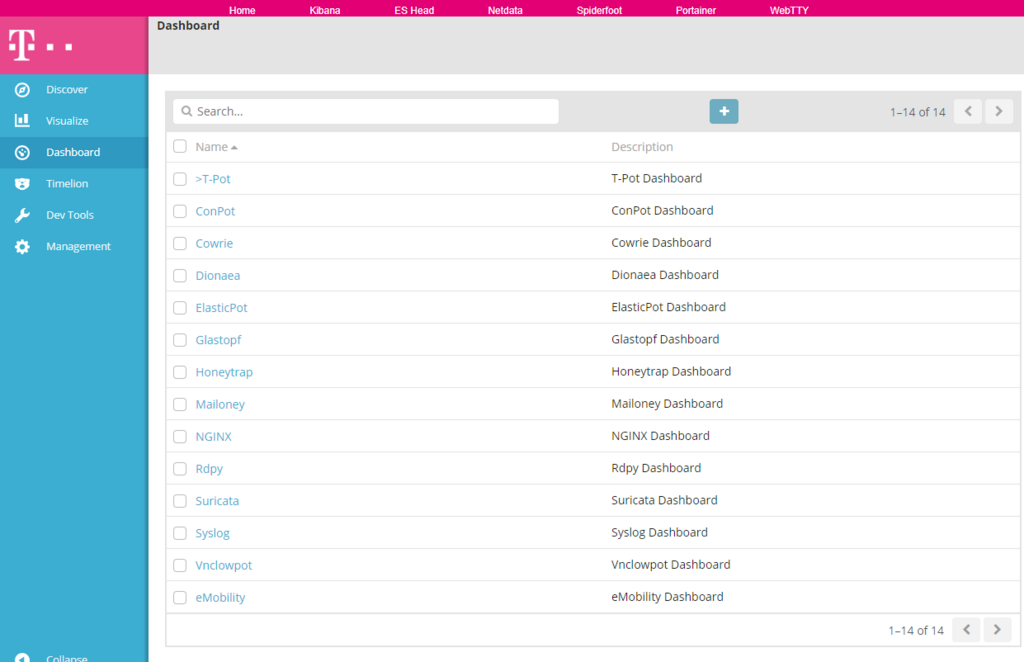Open Spiderfoot from top bar
This screenshot has height=662, width=1024.
pos(599,10)
